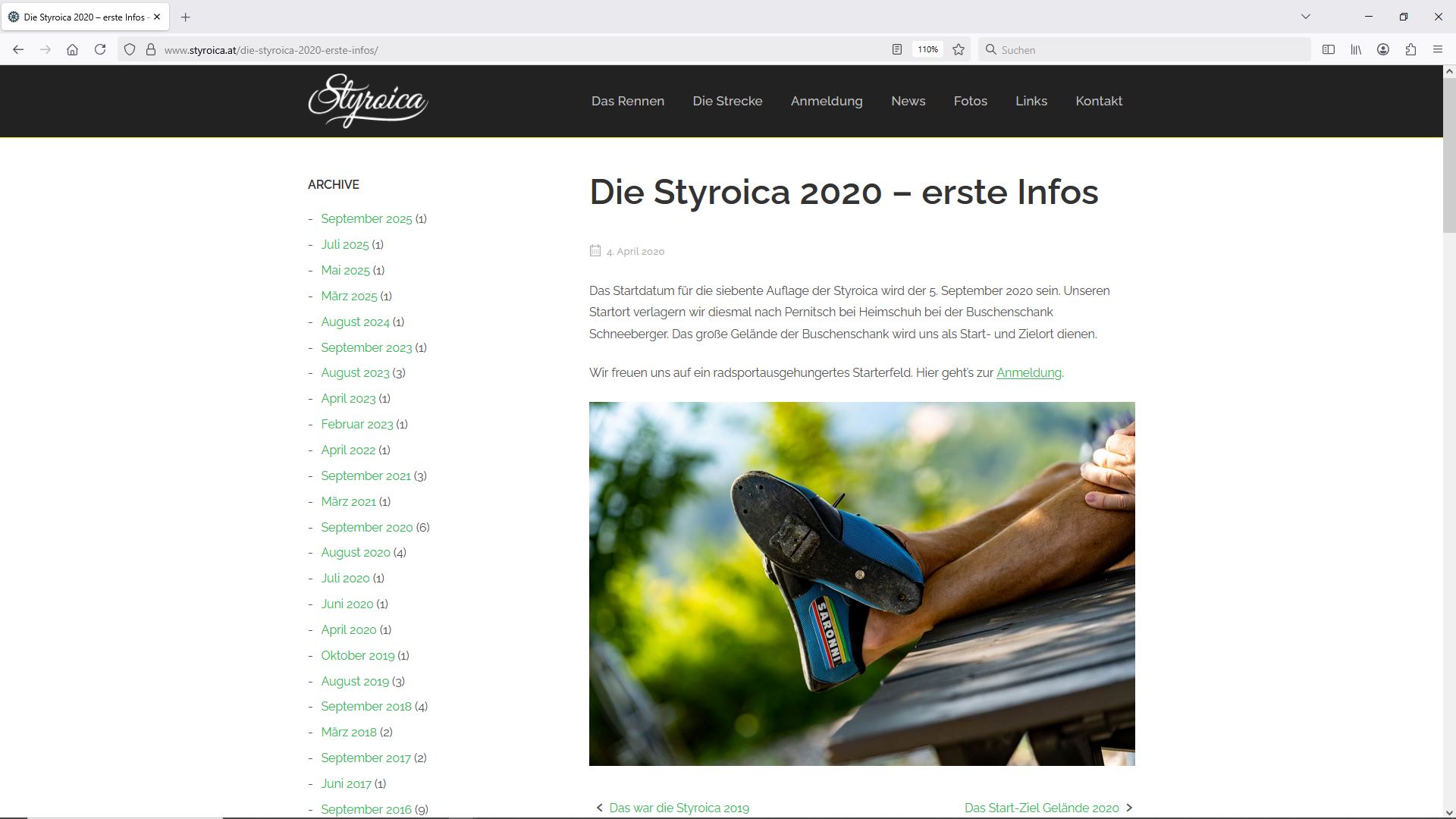Click the Firefox reload page icon
This screenshot has width=1456, height=819.
click(100, 49)
